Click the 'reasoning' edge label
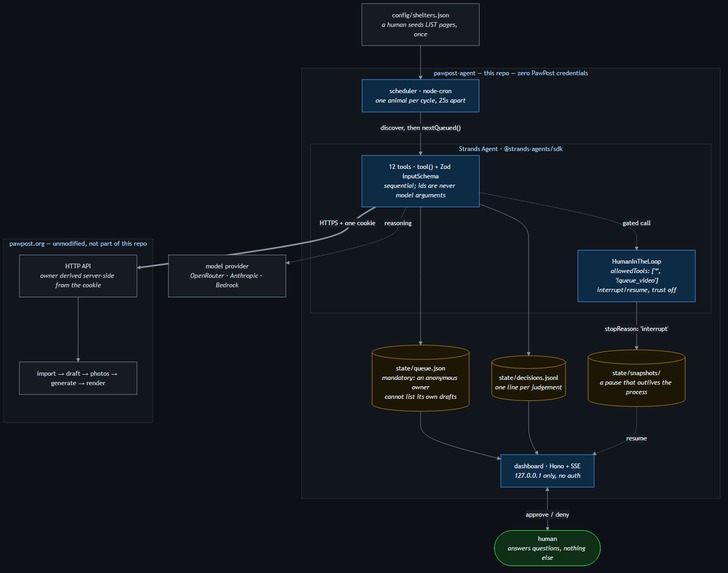The width and height of the screenshot is (728, 573). point(398,223)
